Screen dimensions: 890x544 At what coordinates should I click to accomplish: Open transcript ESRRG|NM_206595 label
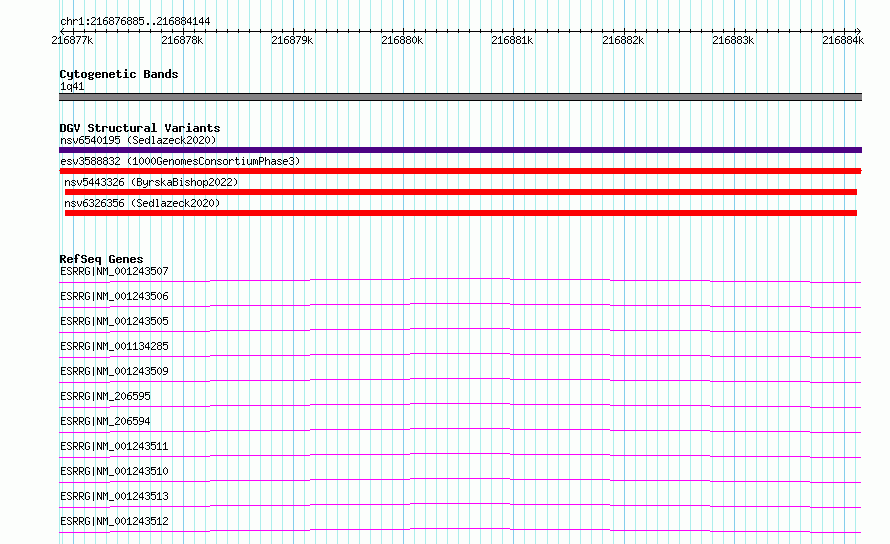click(x=105, y=396)
